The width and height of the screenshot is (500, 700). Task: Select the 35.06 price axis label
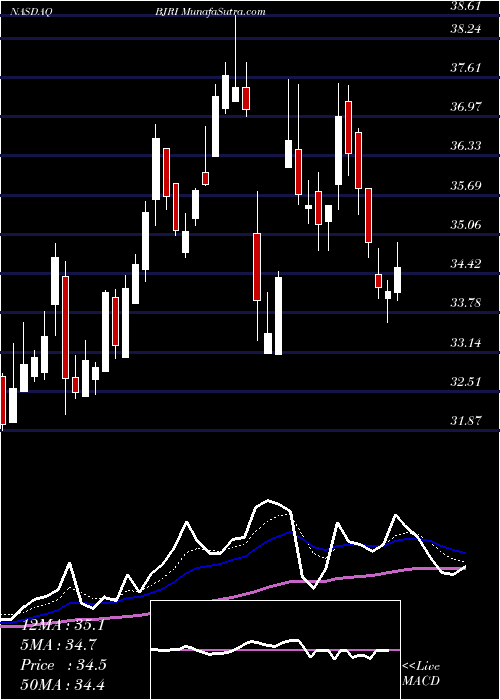coord(466,225)
